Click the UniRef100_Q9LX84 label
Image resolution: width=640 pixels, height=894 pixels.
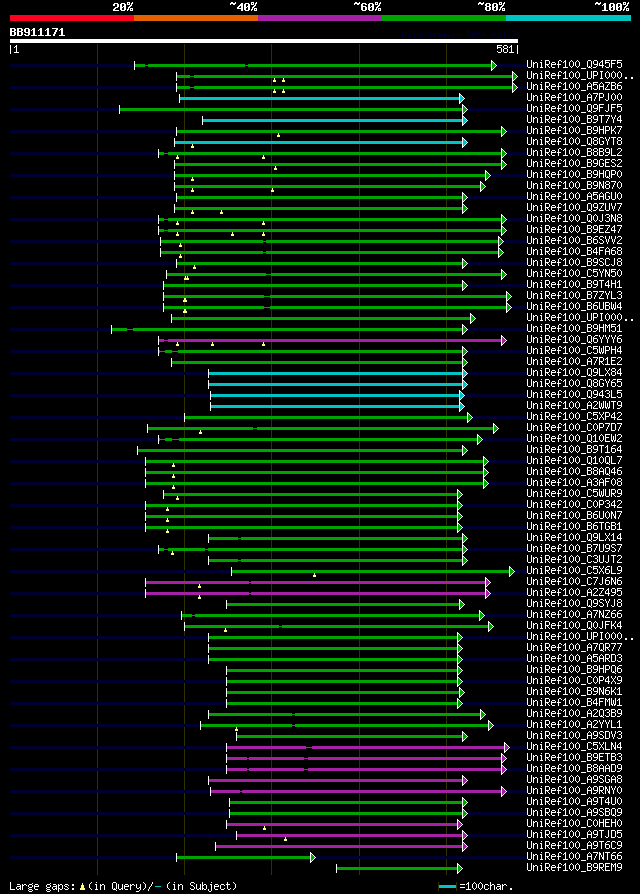point(574,372)
